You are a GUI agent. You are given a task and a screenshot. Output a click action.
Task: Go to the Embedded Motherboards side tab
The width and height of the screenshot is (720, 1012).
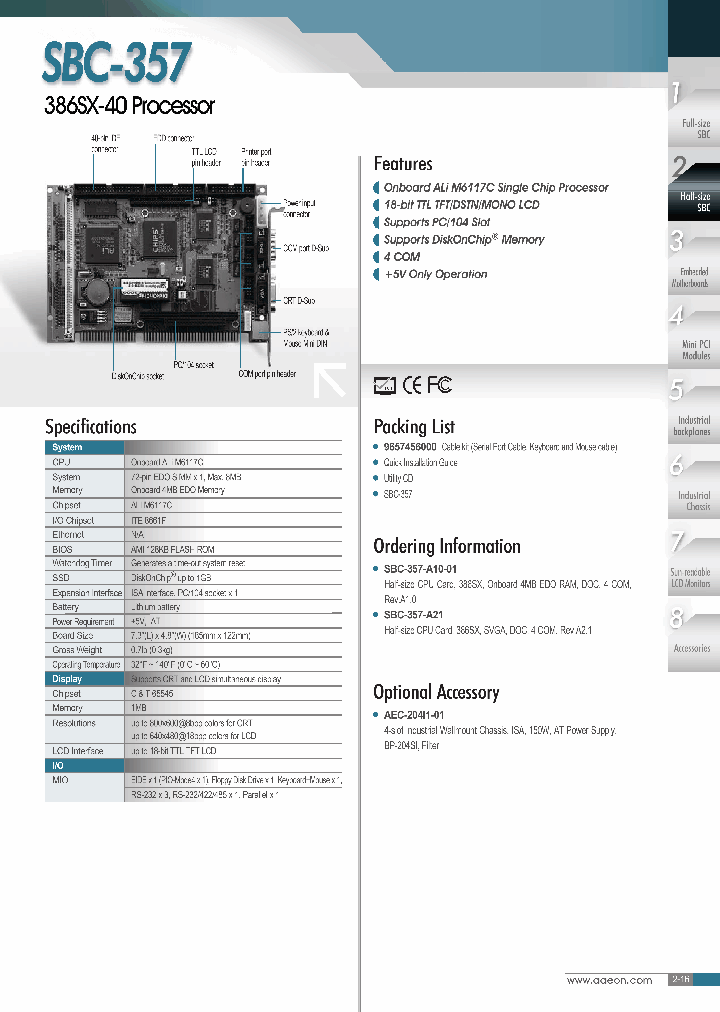(x=694, y=258)
